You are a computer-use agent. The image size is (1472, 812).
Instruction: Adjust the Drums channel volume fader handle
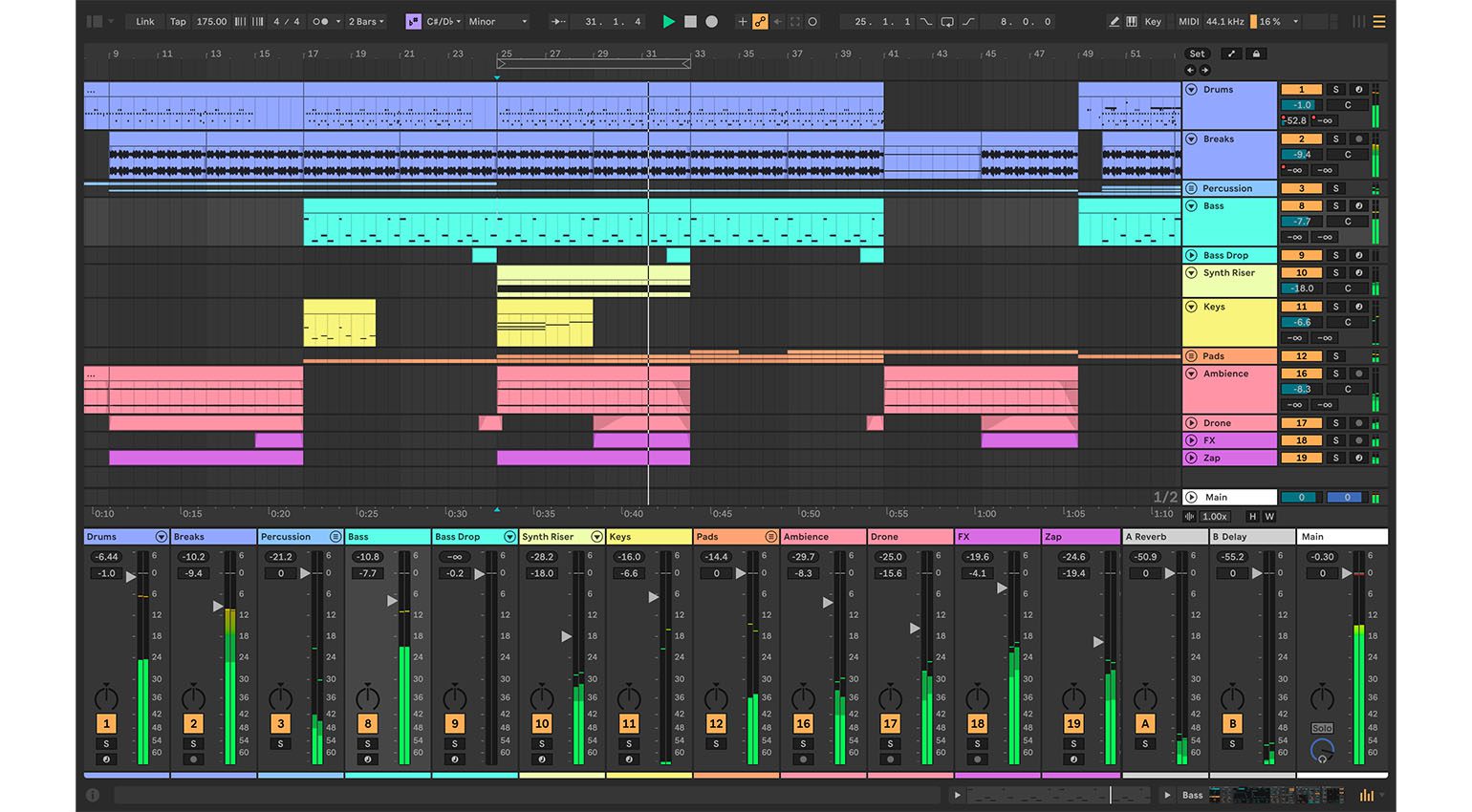click(131, 577)
